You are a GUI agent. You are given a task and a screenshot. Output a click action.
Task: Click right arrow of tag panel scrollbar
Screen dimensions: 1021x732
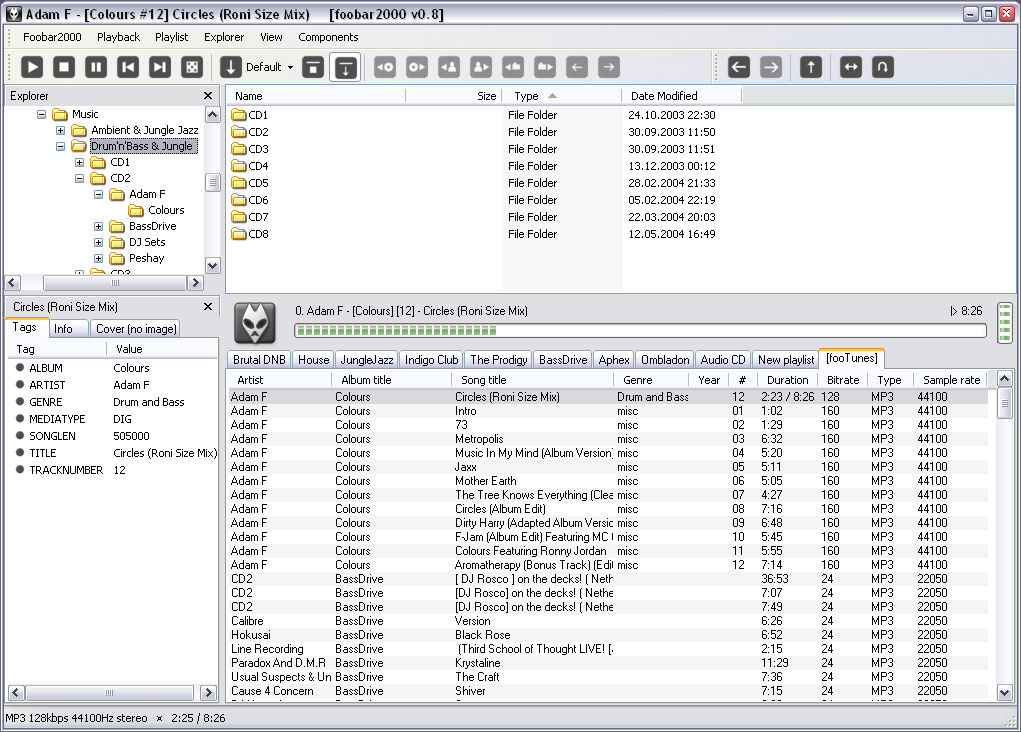pyautogui.click(x=208, y=692)
